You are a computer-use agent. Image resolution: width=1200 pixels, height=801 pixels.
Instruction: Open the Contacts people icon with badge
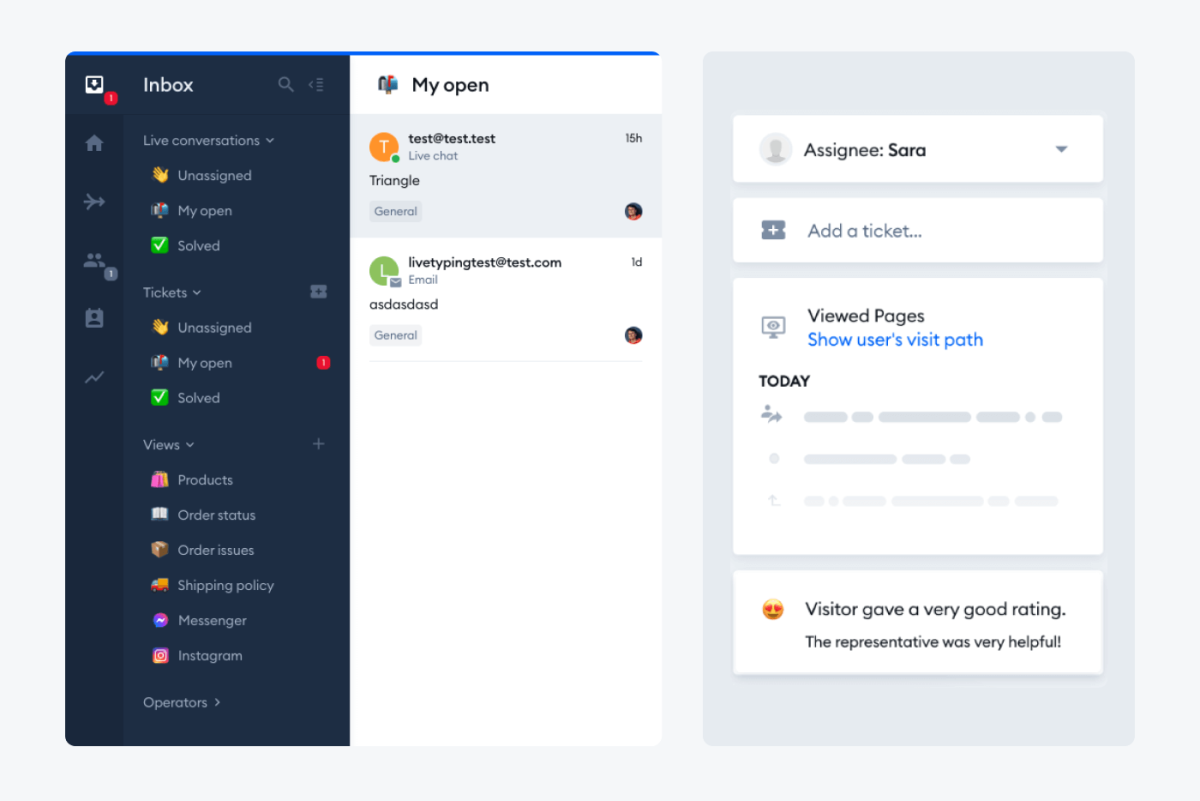pyautogui.click(x=95, y=259)
